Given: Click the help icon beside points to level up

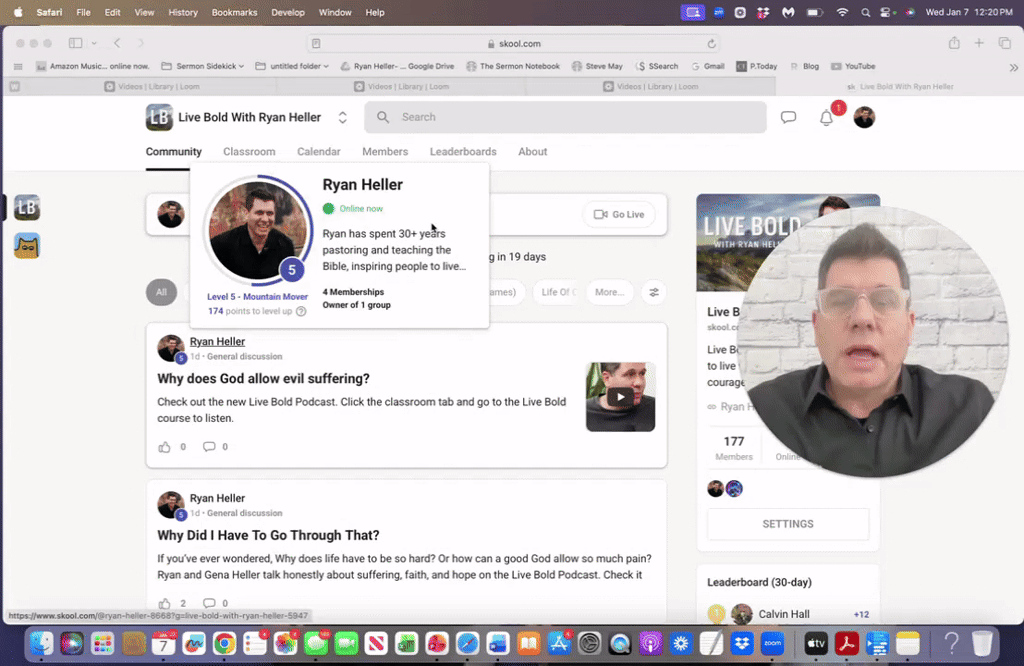Looking at the screenshot, I should pos(301,311).
